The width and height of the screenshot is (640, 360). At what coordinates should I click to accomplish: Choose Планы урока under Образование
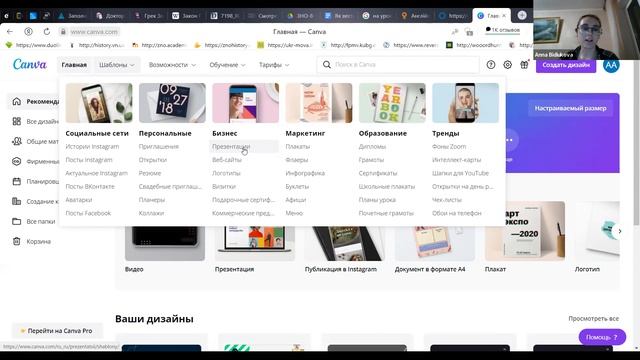377,200
